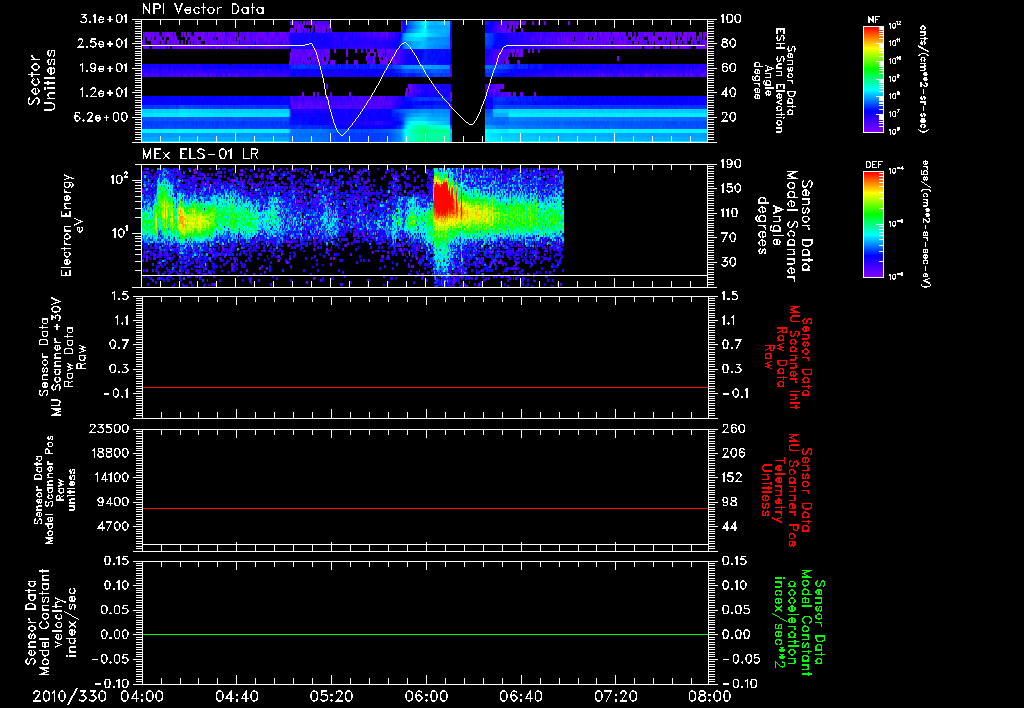Click the red line in Scanner Pos panel
The width and height of the screenshot is (1024, 708).
tap(424, 508)
